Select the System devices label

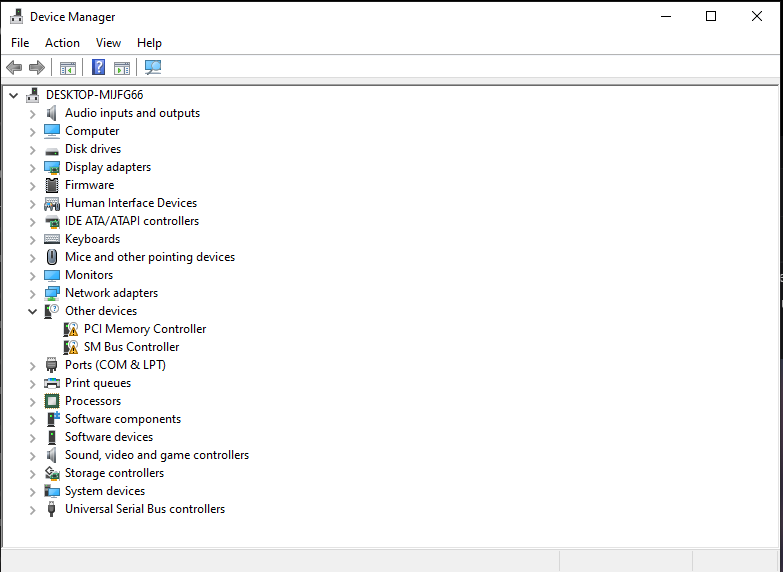(x=105, y=491)
